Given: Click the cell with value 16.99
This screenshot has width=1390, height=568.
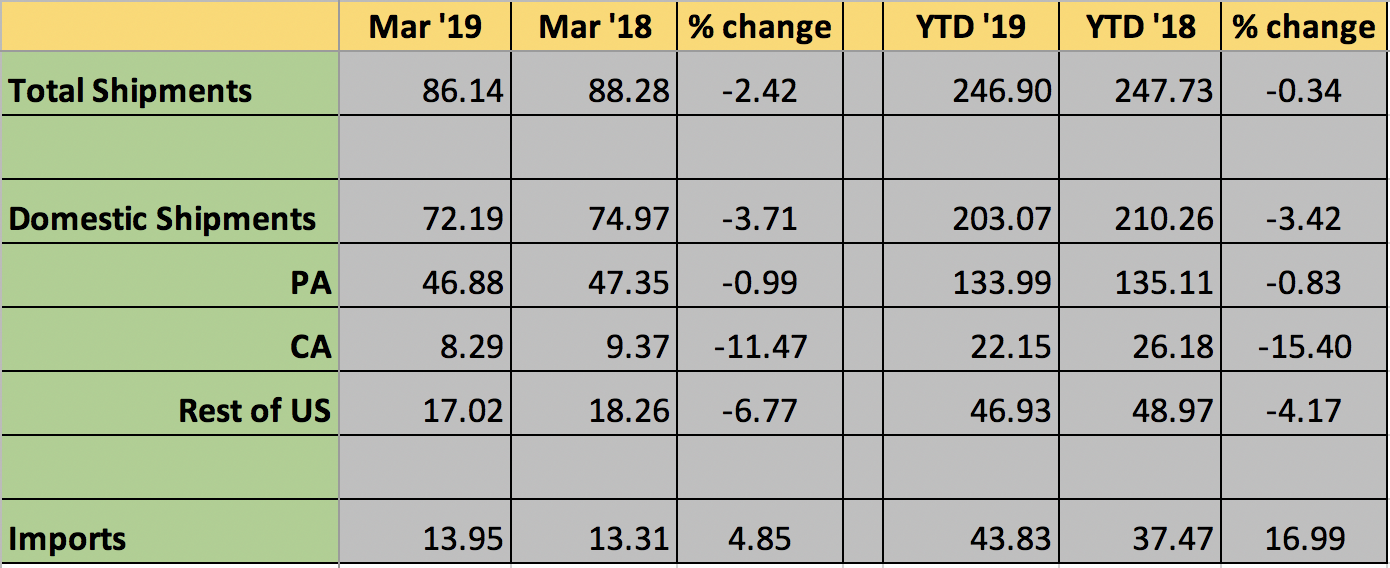Looking at the screenshot, I should pos(1302,539).
